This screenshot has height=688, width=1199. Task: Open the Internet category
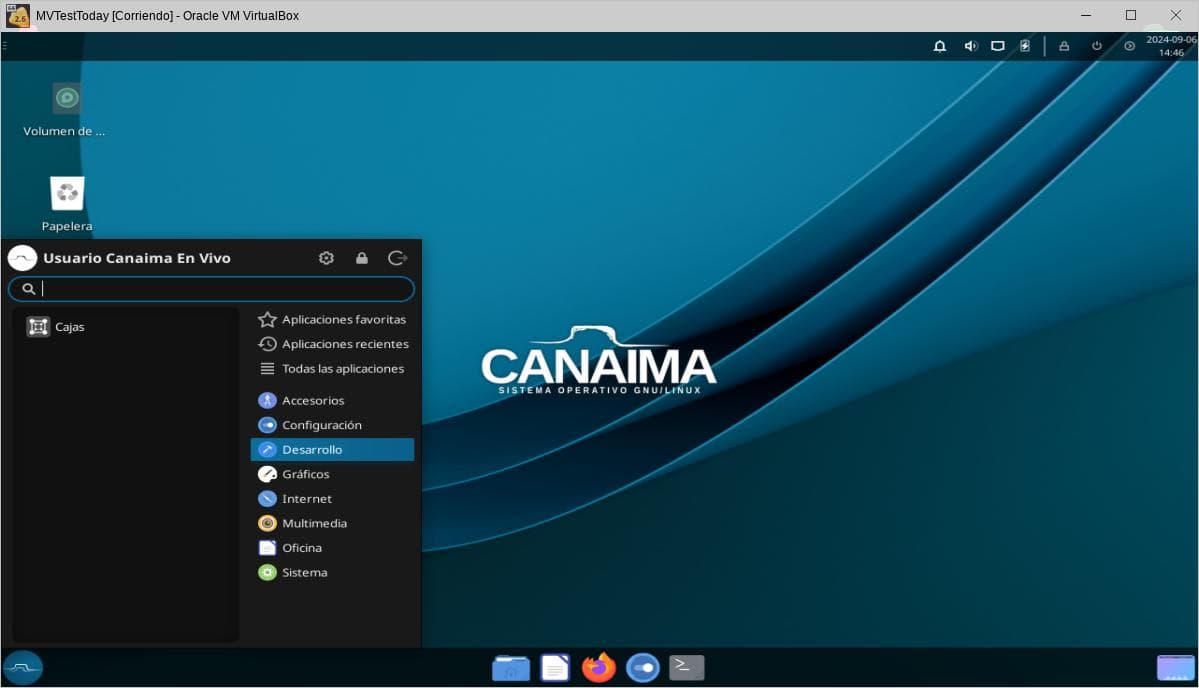point(333,498)
